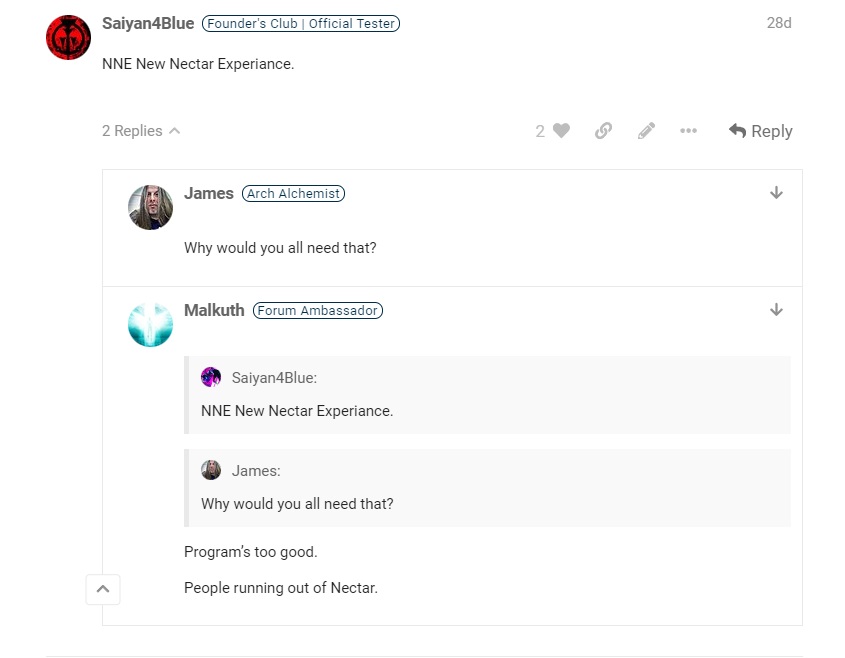
Task: Open Malkuth username link
Action: click(214, 310)
